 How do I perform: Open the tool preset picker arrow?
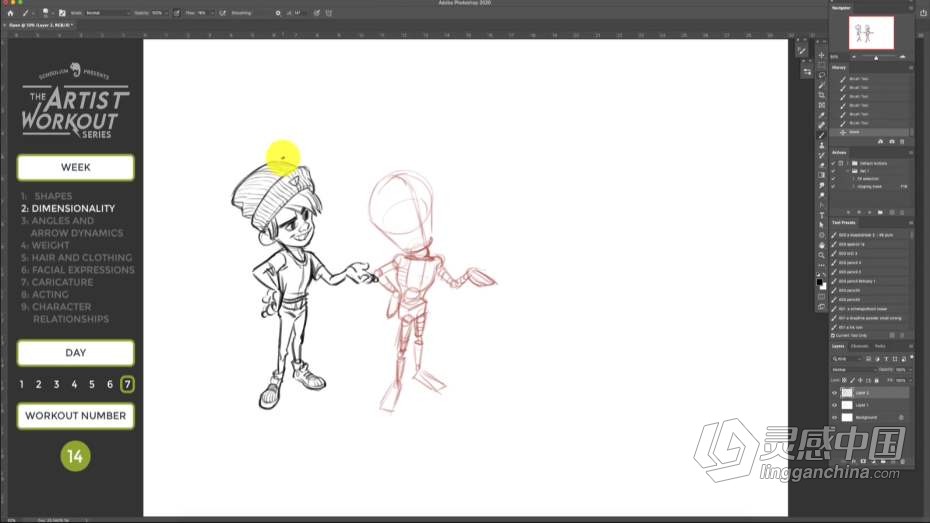pyautogui.click(x=33, y=12)
